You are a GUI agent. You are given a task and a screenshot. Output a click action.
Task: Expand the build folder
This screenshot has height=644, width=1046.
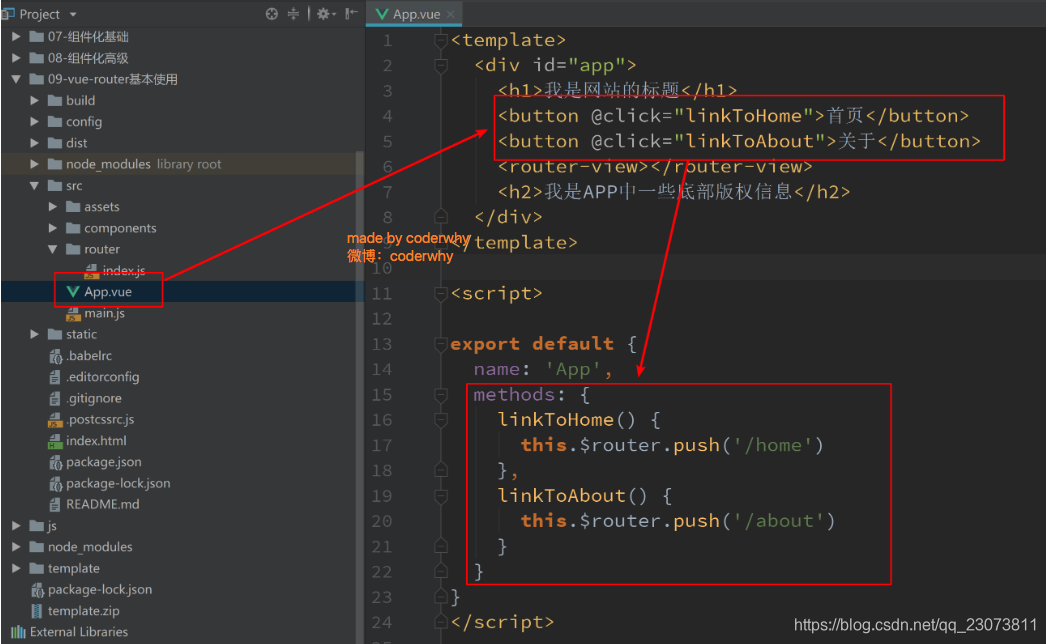pos(34,100)
